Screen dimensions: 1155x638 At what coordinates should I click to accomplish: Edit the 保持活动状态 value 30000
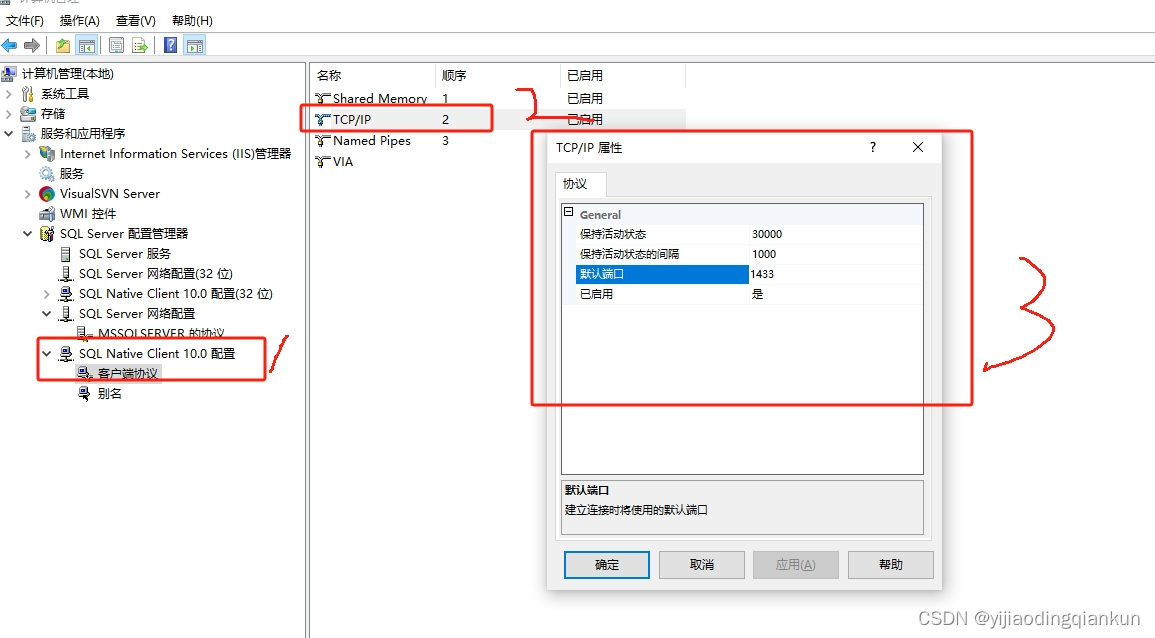tap(835, 234)
